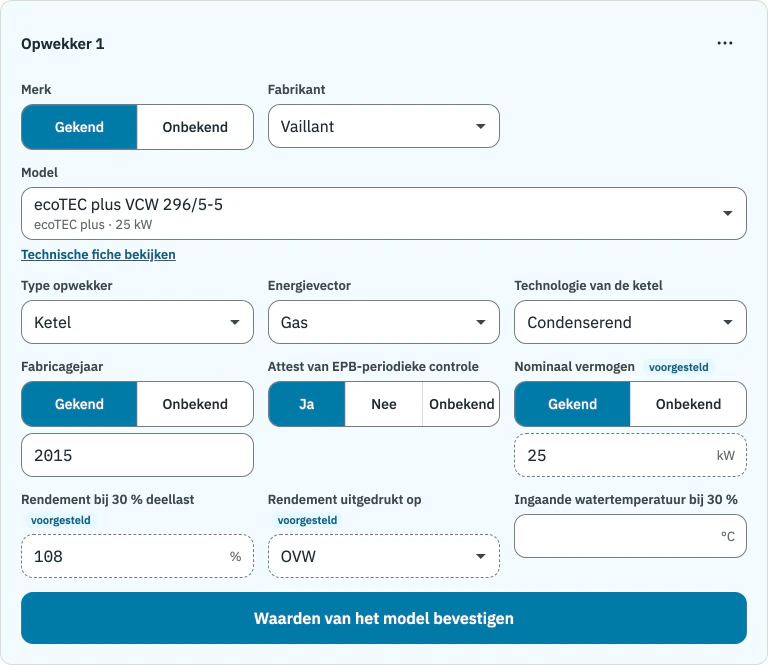Viewport: 768px width, 665px height.
Task: Focus the Nominaal vermogen field with 25 kW
Action: pos(630,455)
